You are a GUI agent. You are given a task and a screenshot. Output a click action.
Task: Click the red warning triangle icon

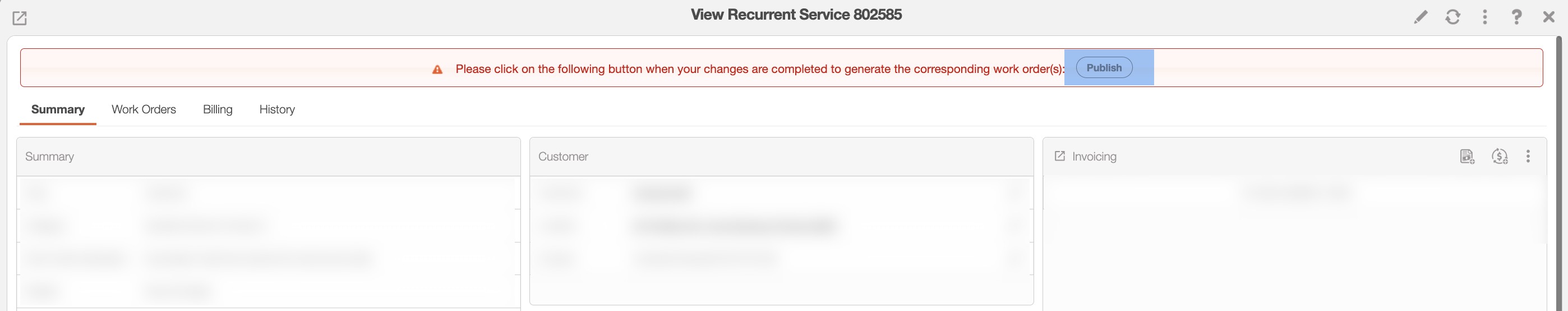point(437,70)
